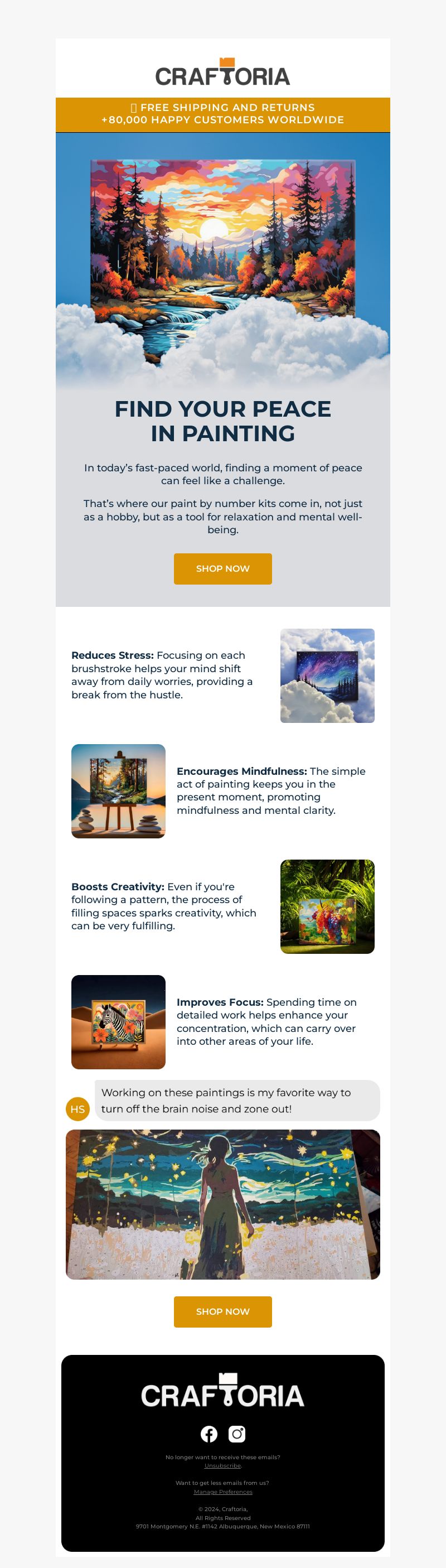Viewport: 446px width, 1568px height.
Task: Click the forest easel with stones thumbnail
Action: pyautogui.click(x=118, y=792)
